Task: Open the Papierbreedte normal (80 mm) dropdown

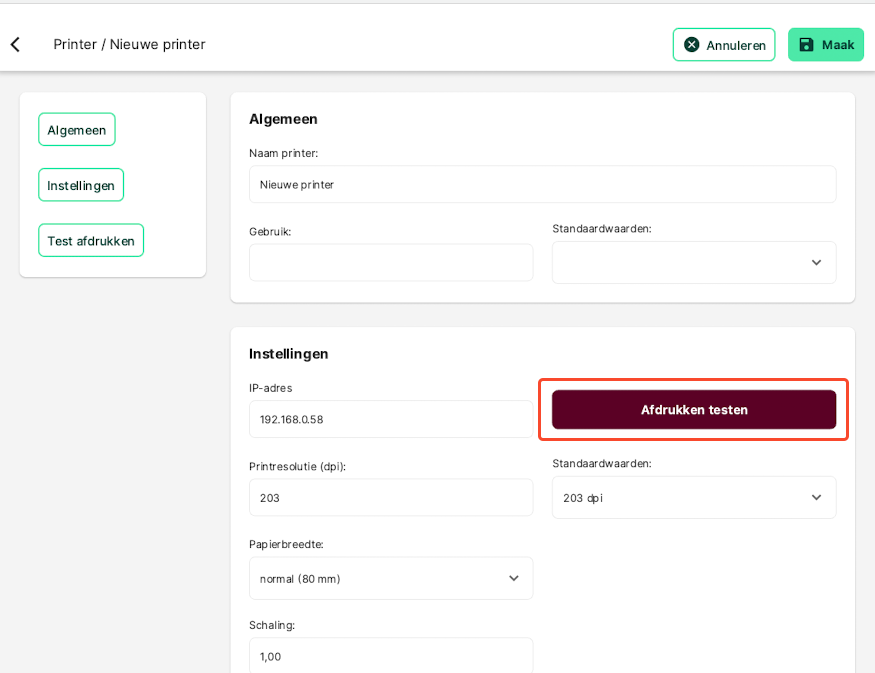Action: (391, 578)
